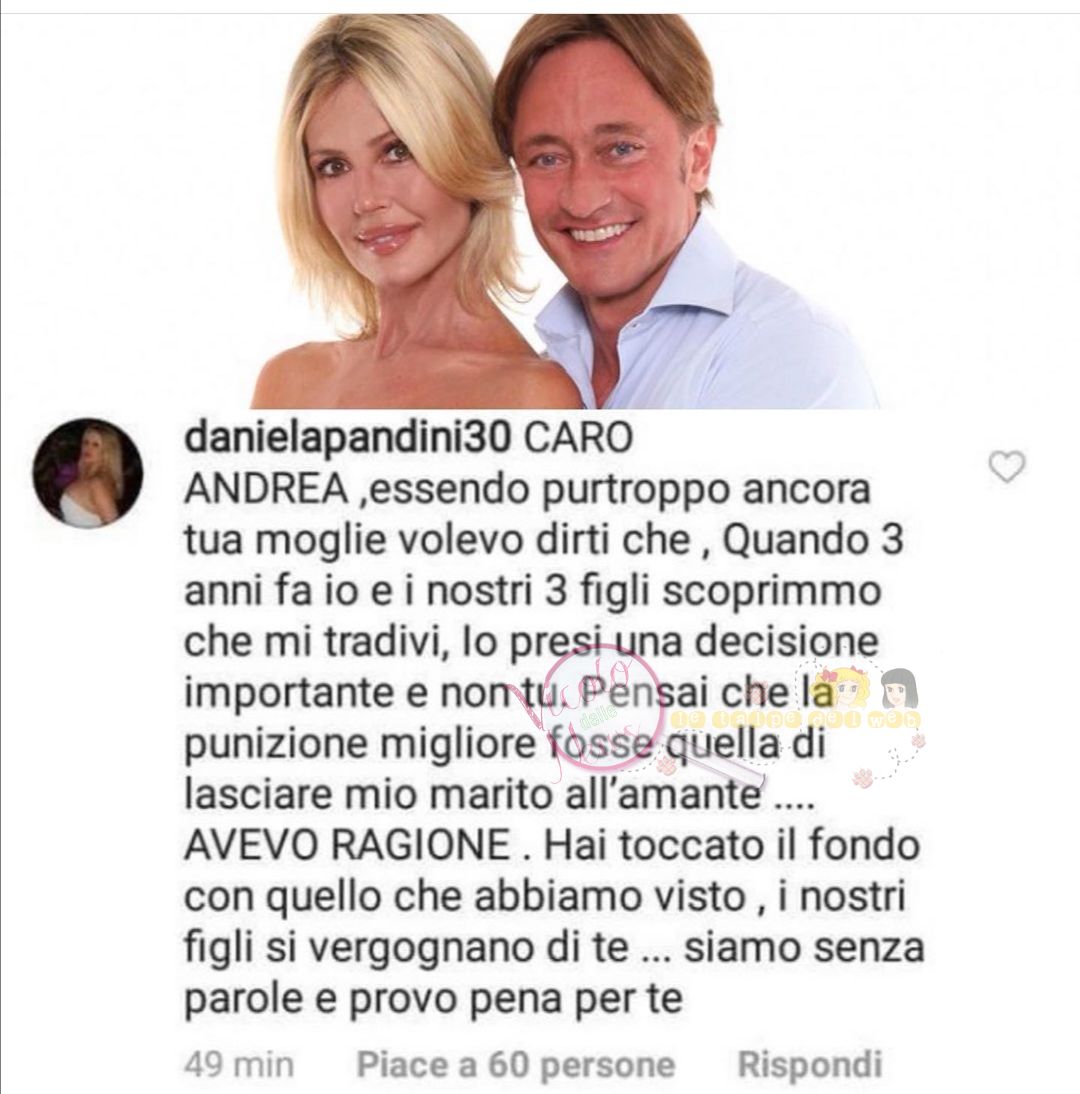Select the 49 min timestamp
Screen dimensions: 1080x1094
click(x=239, y=1065)
